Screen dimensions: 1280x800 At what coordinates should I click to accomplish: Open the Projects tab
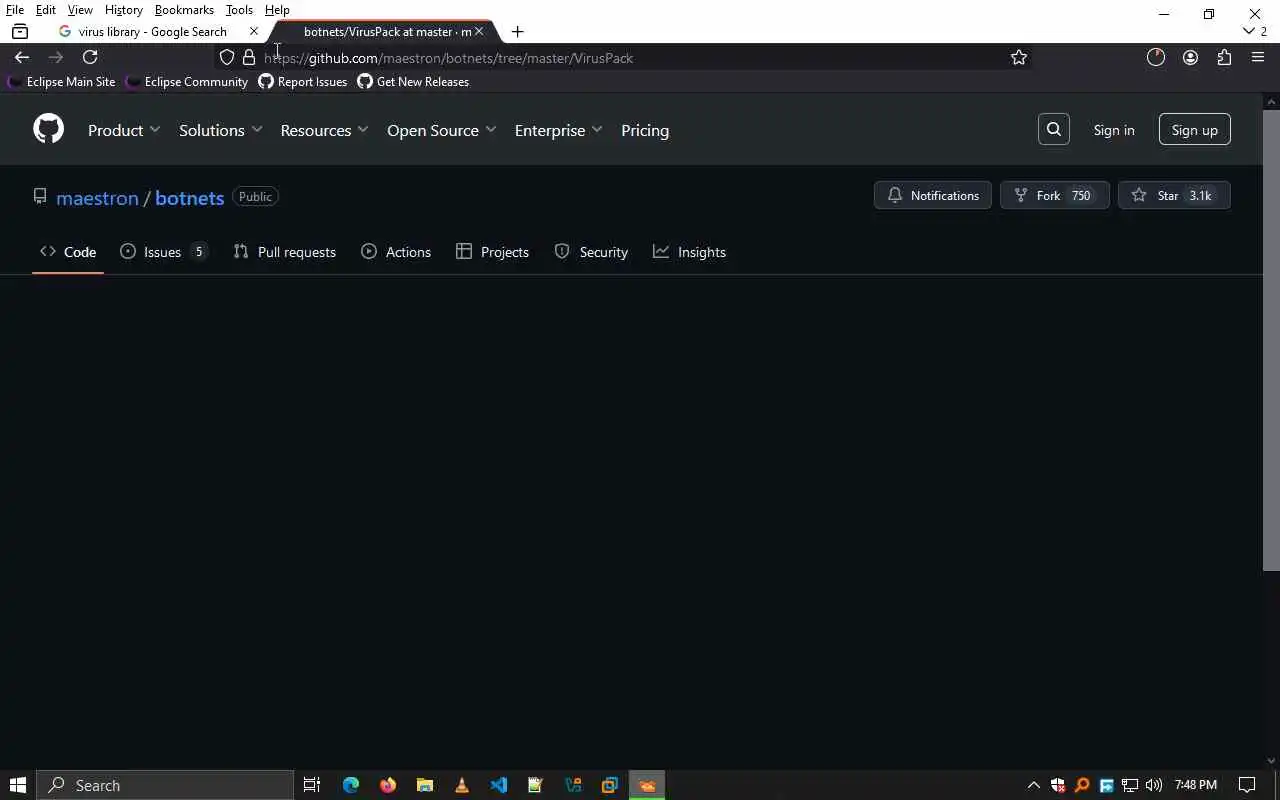[492, 252]
